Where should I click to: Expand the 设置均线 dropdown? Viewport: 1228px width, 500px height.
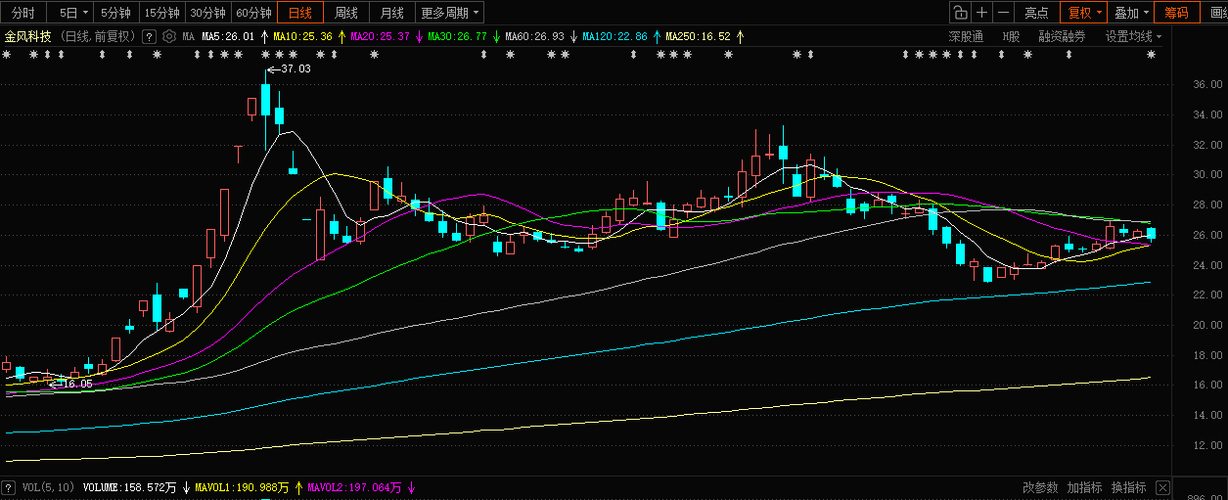pos(1134,36)
